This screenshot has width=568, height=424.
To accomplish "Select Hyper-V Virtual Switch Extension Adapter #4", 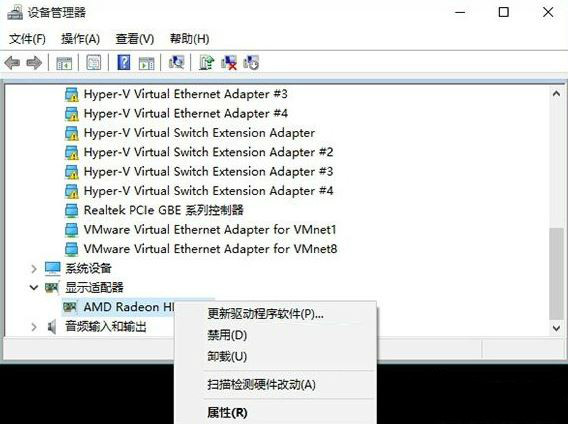I will pyautogui.click(x=208, y=191).
